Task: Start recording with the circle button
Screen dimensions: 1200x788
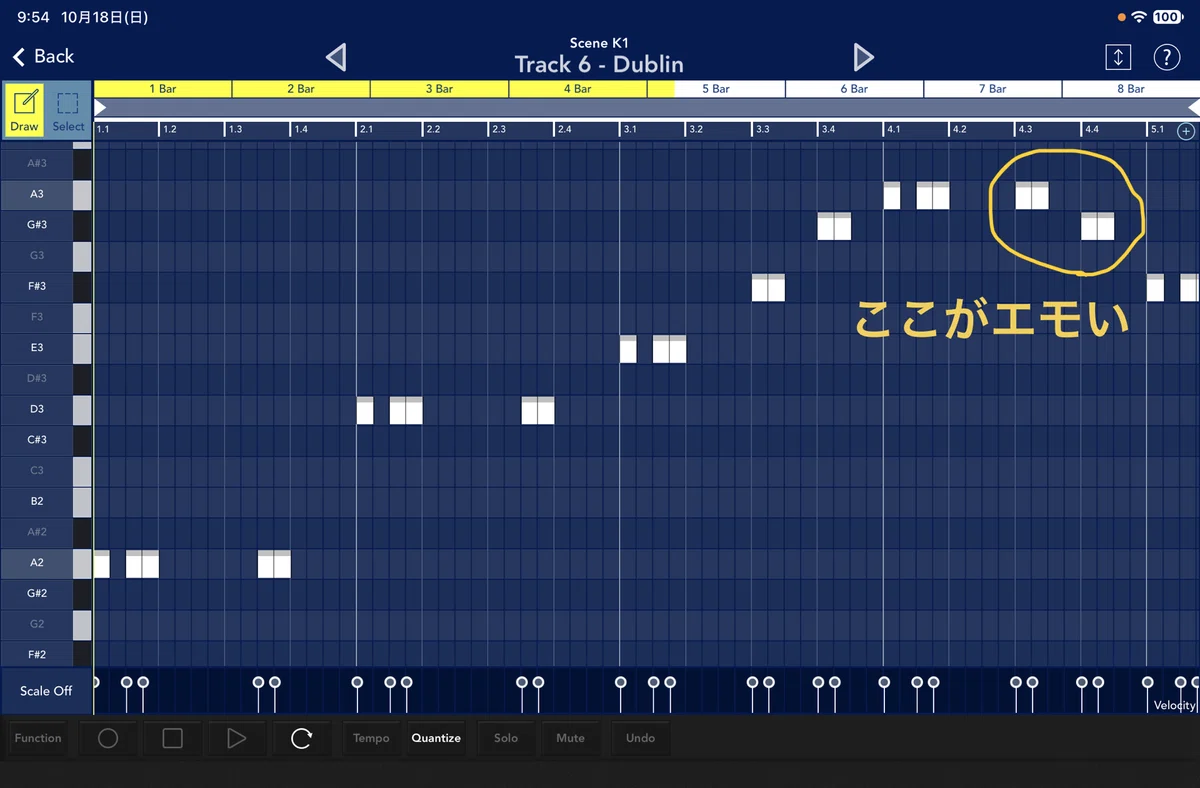Action: [x=108, y=738]
